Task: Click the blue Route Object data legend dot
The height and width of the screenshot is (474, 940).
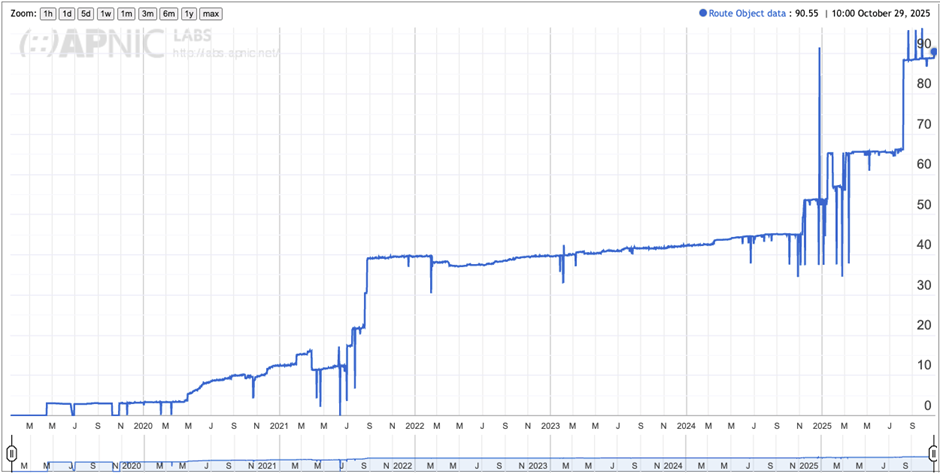Action: click(x=703, y=14)
